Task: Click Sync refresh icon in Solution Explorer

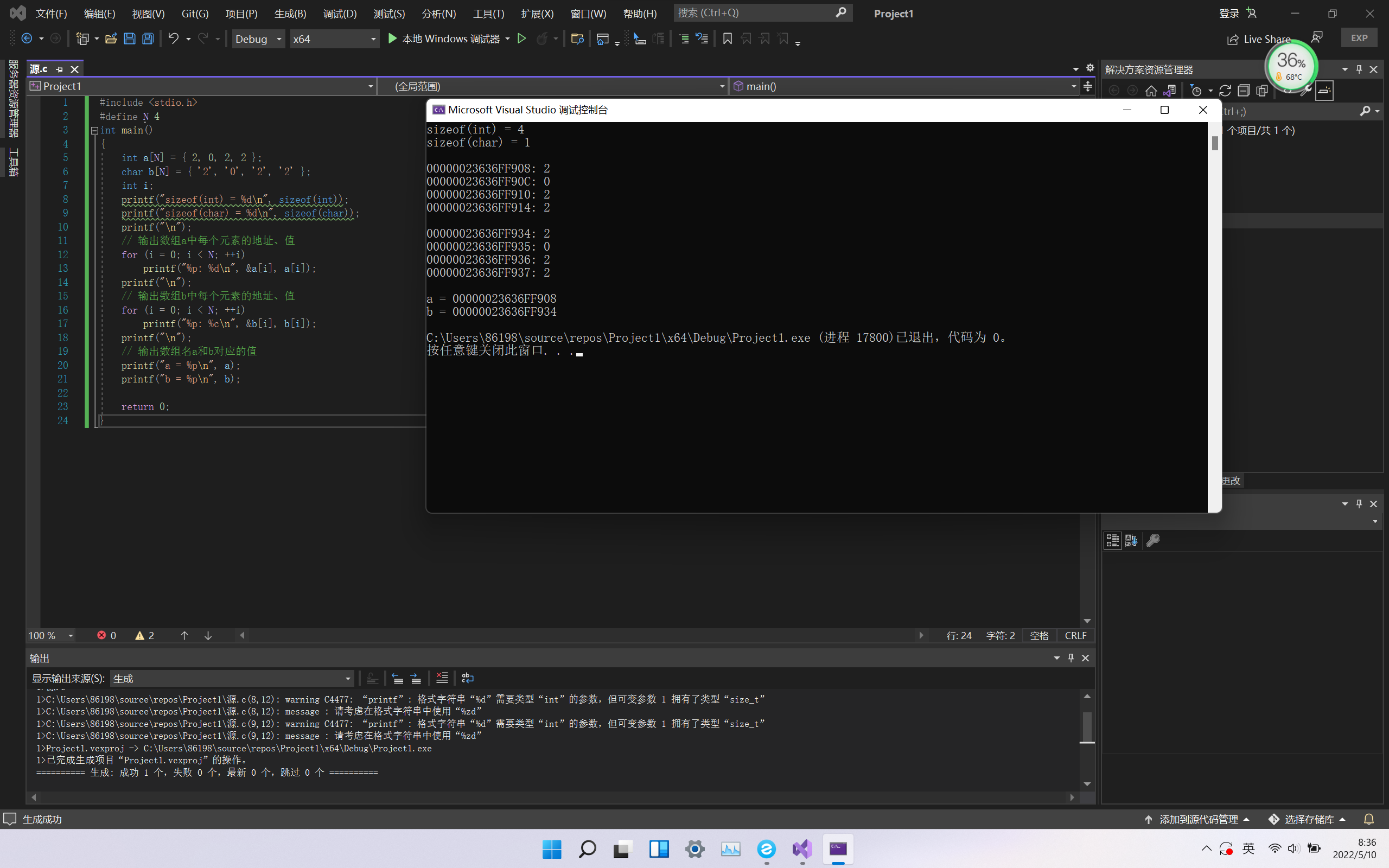Action: [x=1225, y=91]
